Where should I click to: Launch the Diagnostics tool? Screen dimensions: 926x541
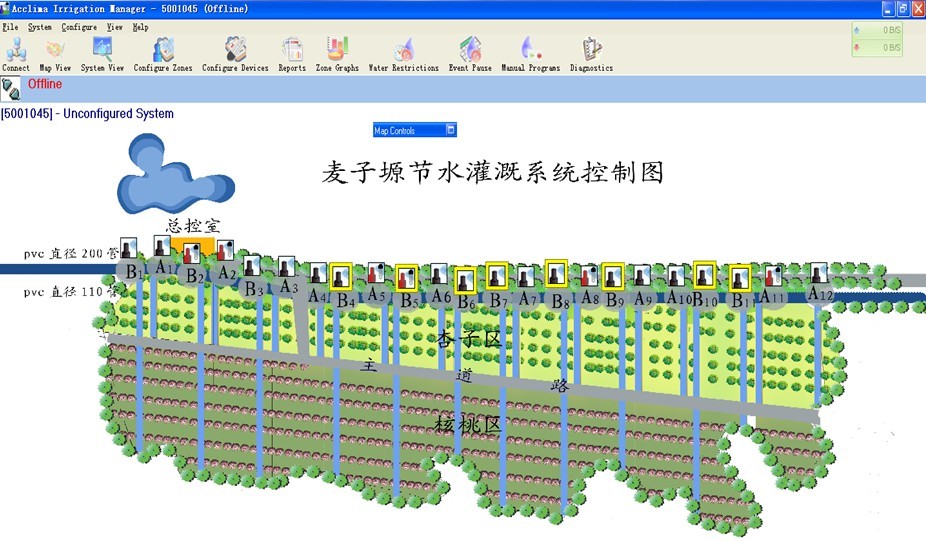[x=591, y=54]
